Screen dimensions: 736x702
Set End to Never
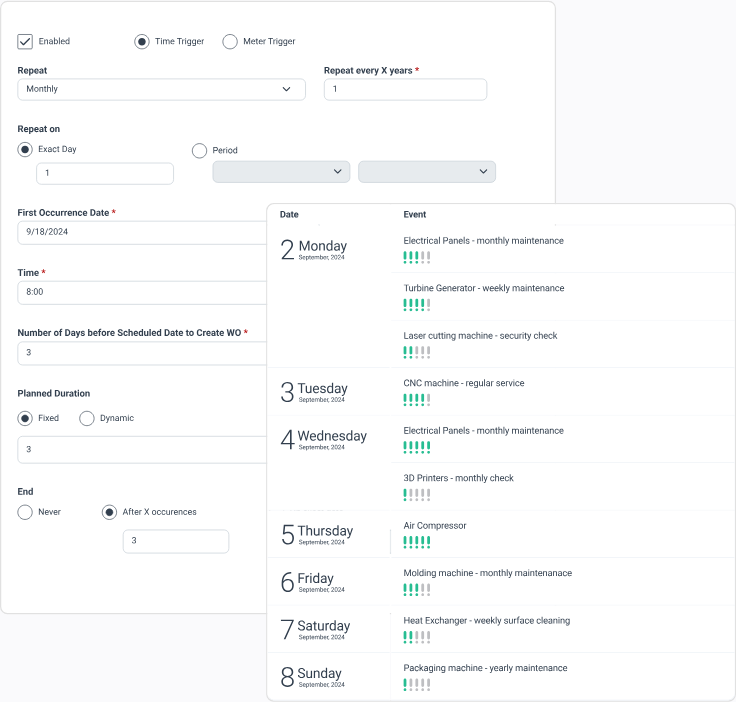26,512
